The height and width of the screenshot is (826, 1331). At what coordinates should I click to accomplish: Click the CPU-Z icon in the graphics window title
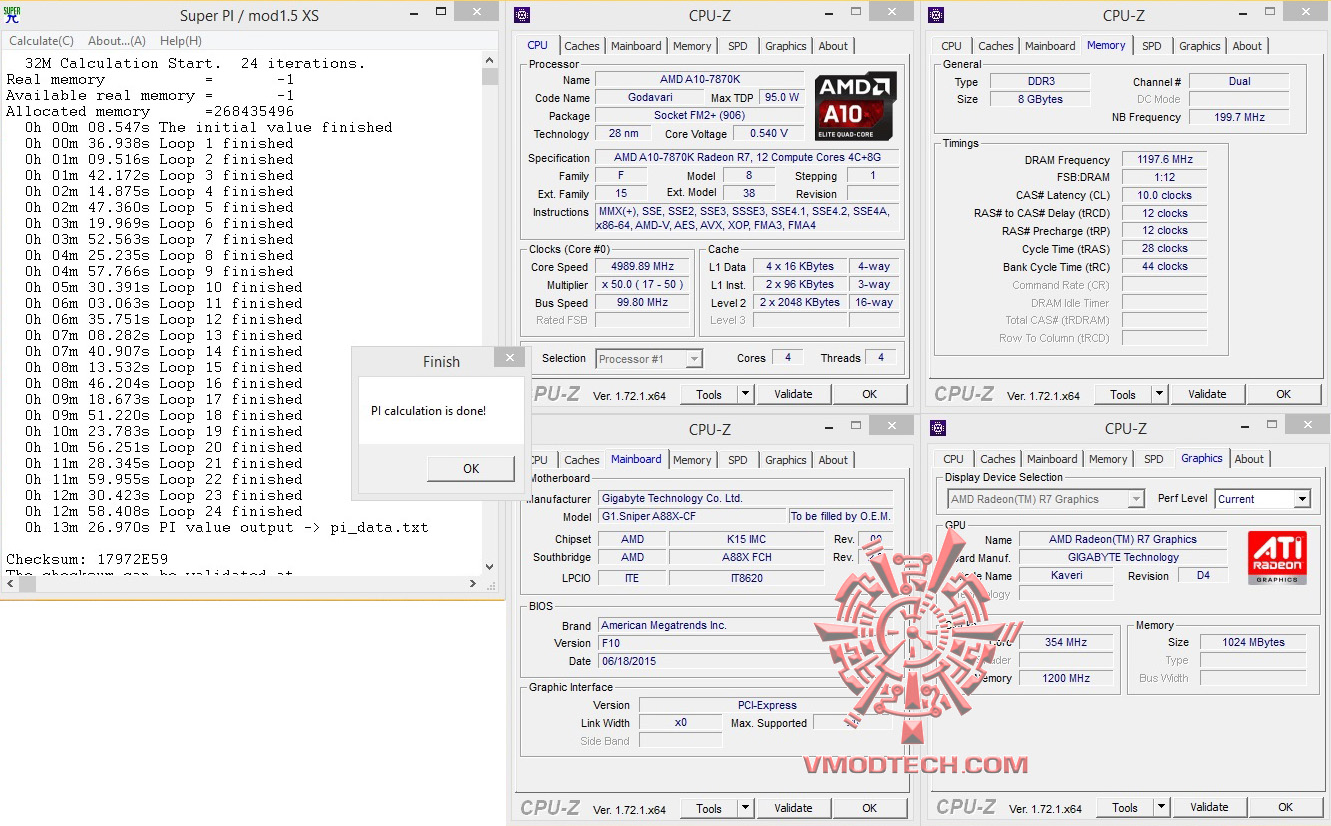click(936, 429)
